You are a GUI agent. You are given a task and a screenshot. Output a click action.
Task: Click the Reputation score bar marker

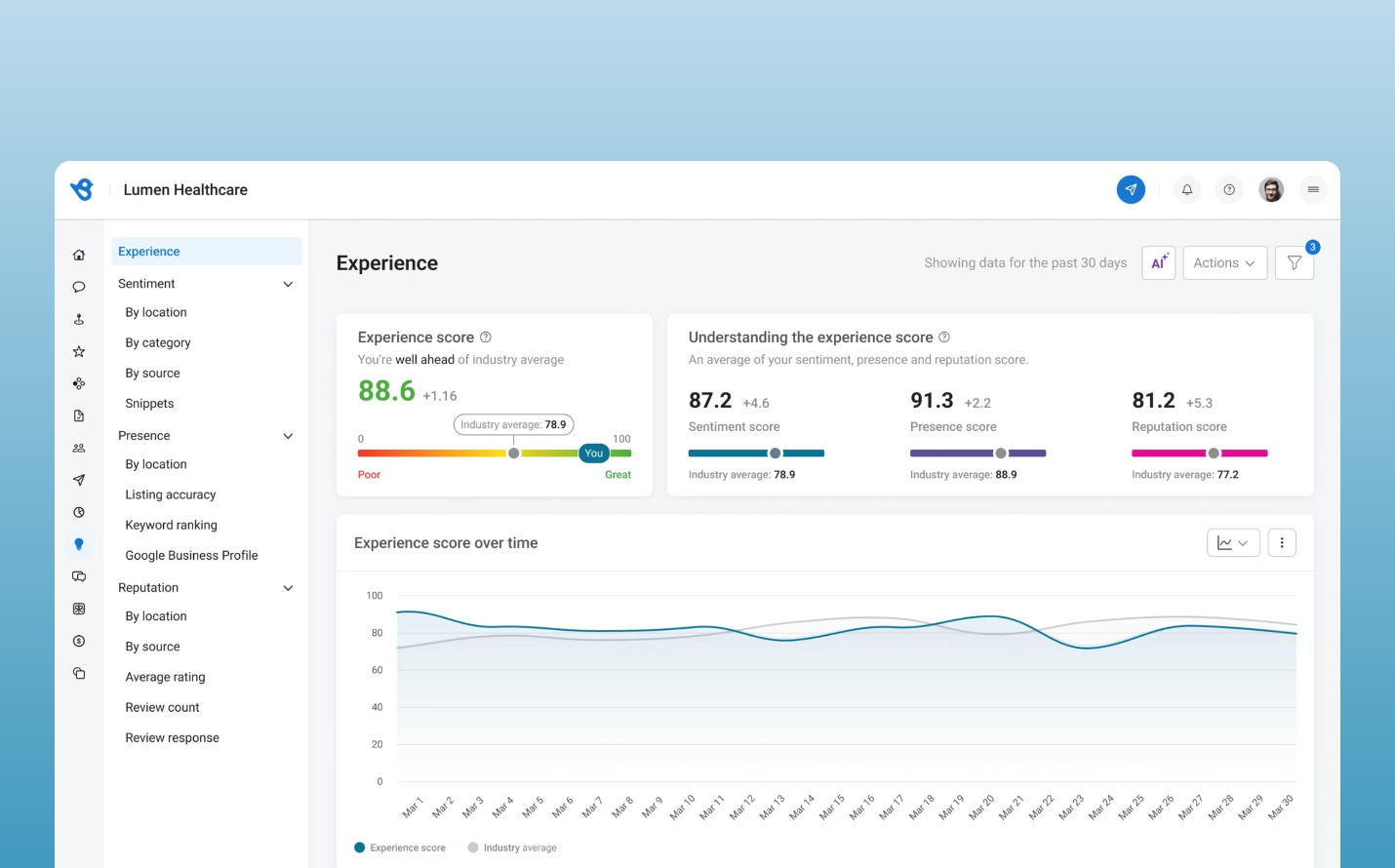(x=1214, y=454)
